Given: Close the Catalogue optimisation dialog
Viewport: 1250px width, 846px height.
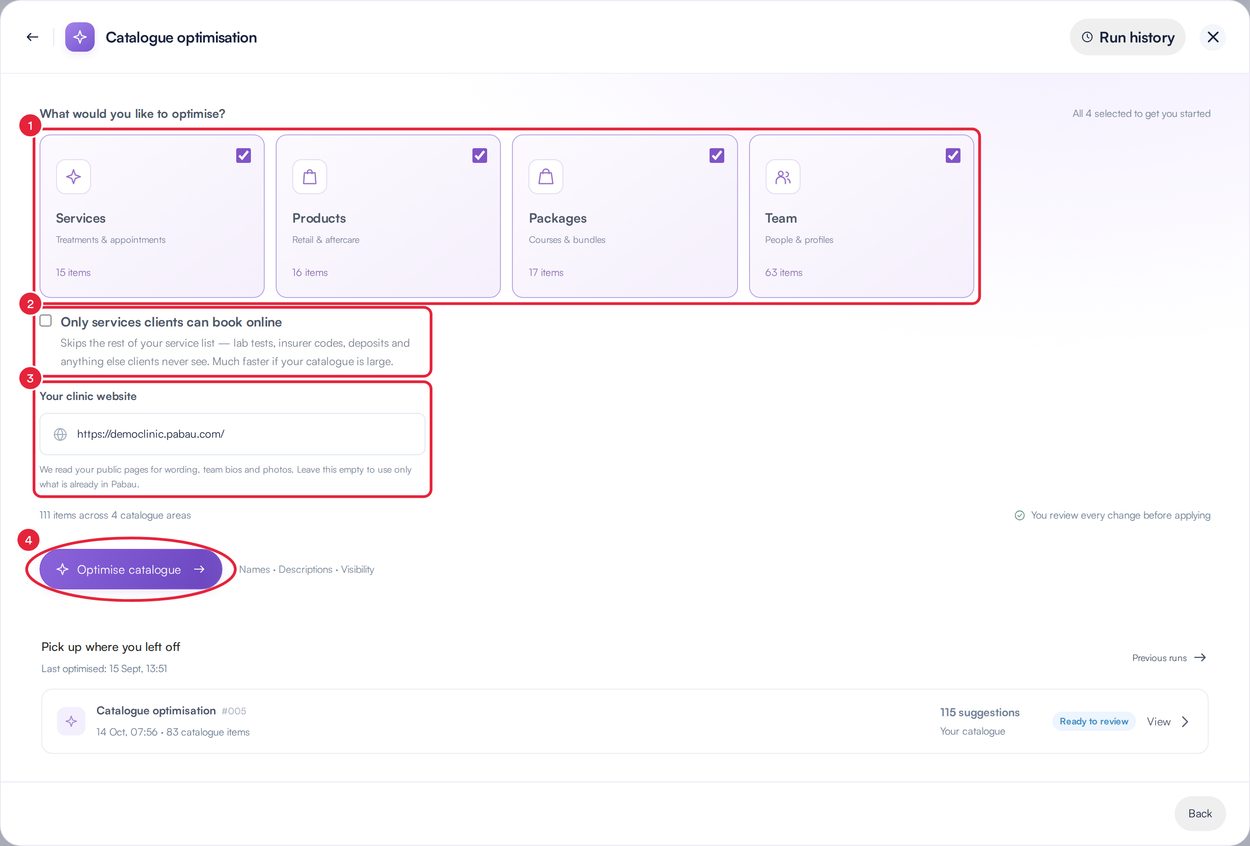Looking at the screenshot, I should [1213, 37].
